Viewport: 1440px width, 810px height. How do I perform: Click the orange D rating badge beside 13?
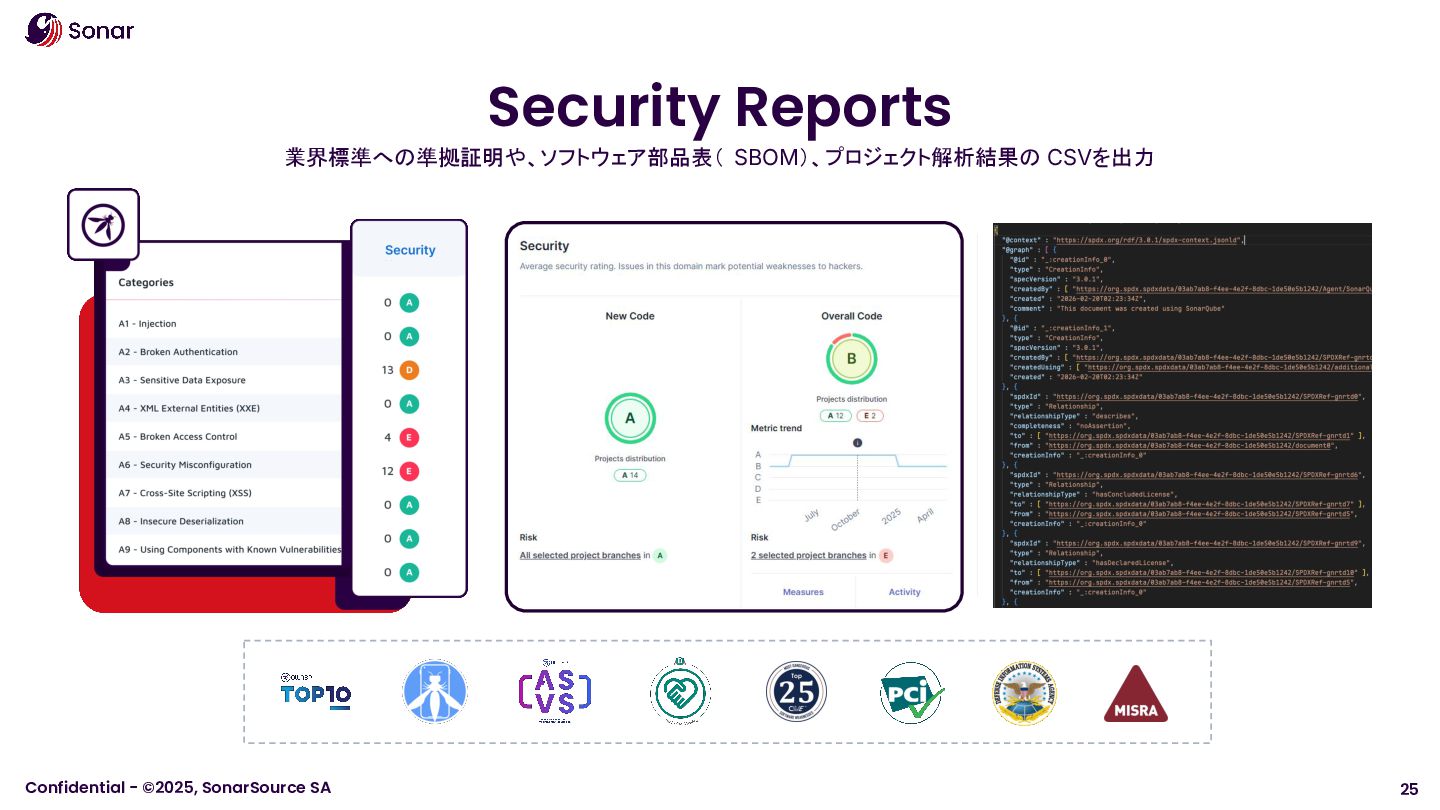coord(408,370)
